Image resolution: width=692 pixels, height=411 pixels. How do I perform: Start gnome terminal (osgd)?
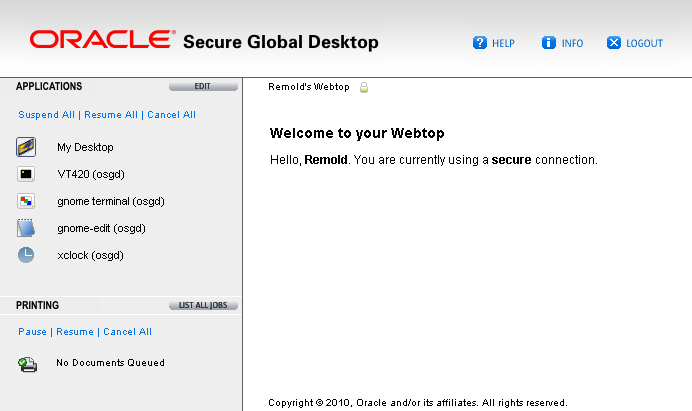111,201
